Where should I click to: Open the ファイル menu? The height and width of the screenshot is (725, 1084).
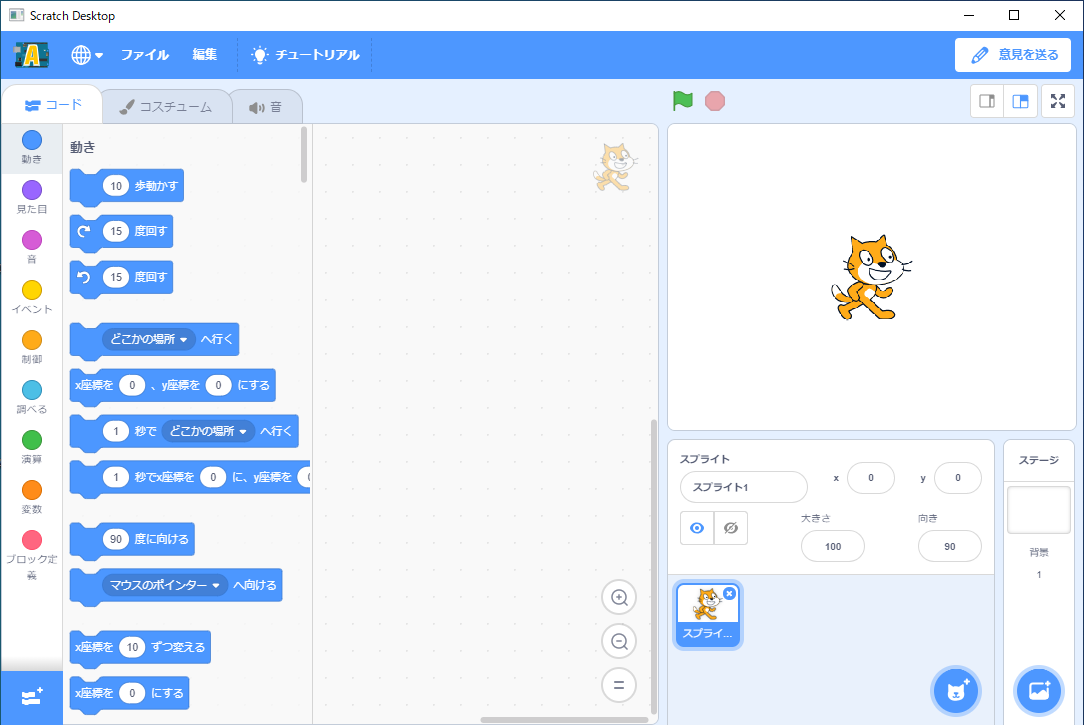pyautogui.click(x=145, y=55)
